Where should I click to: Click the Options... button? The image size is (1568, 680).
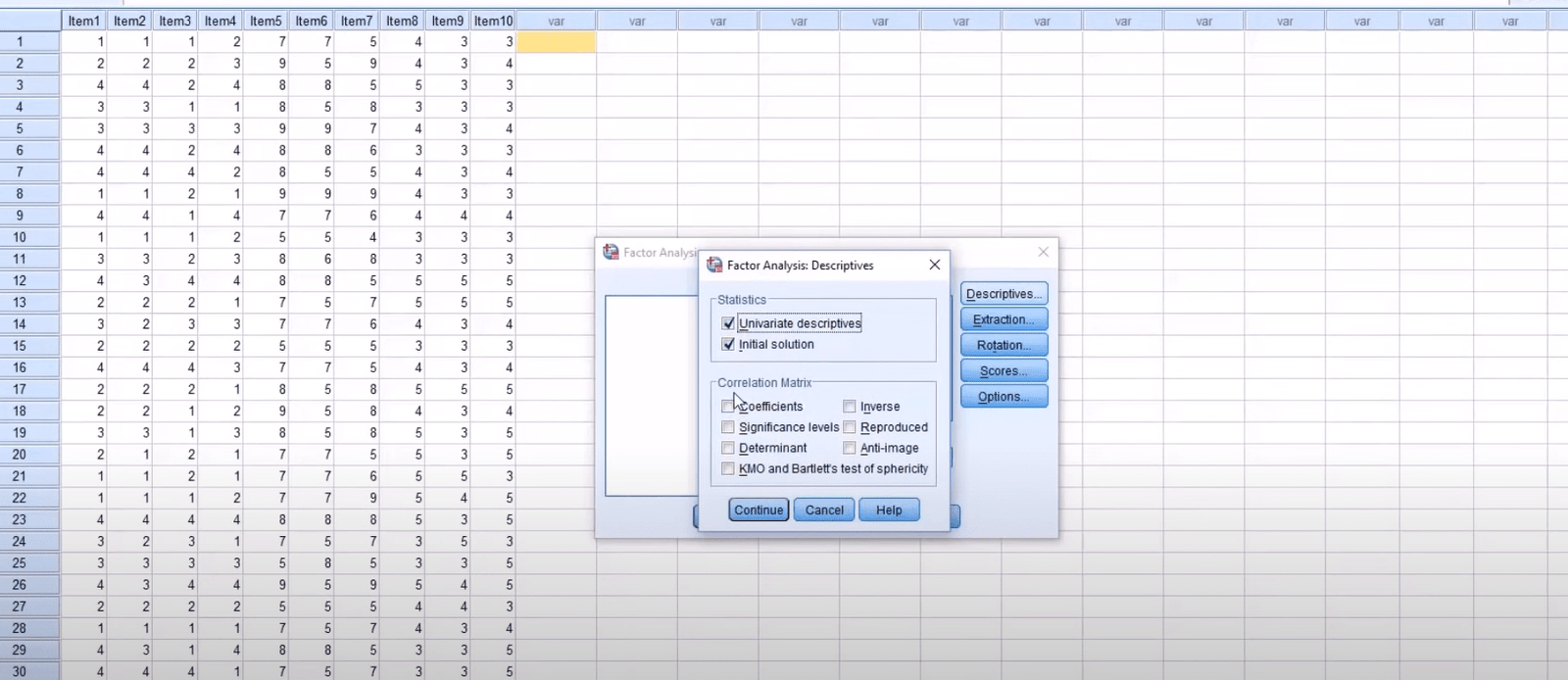1004,397
